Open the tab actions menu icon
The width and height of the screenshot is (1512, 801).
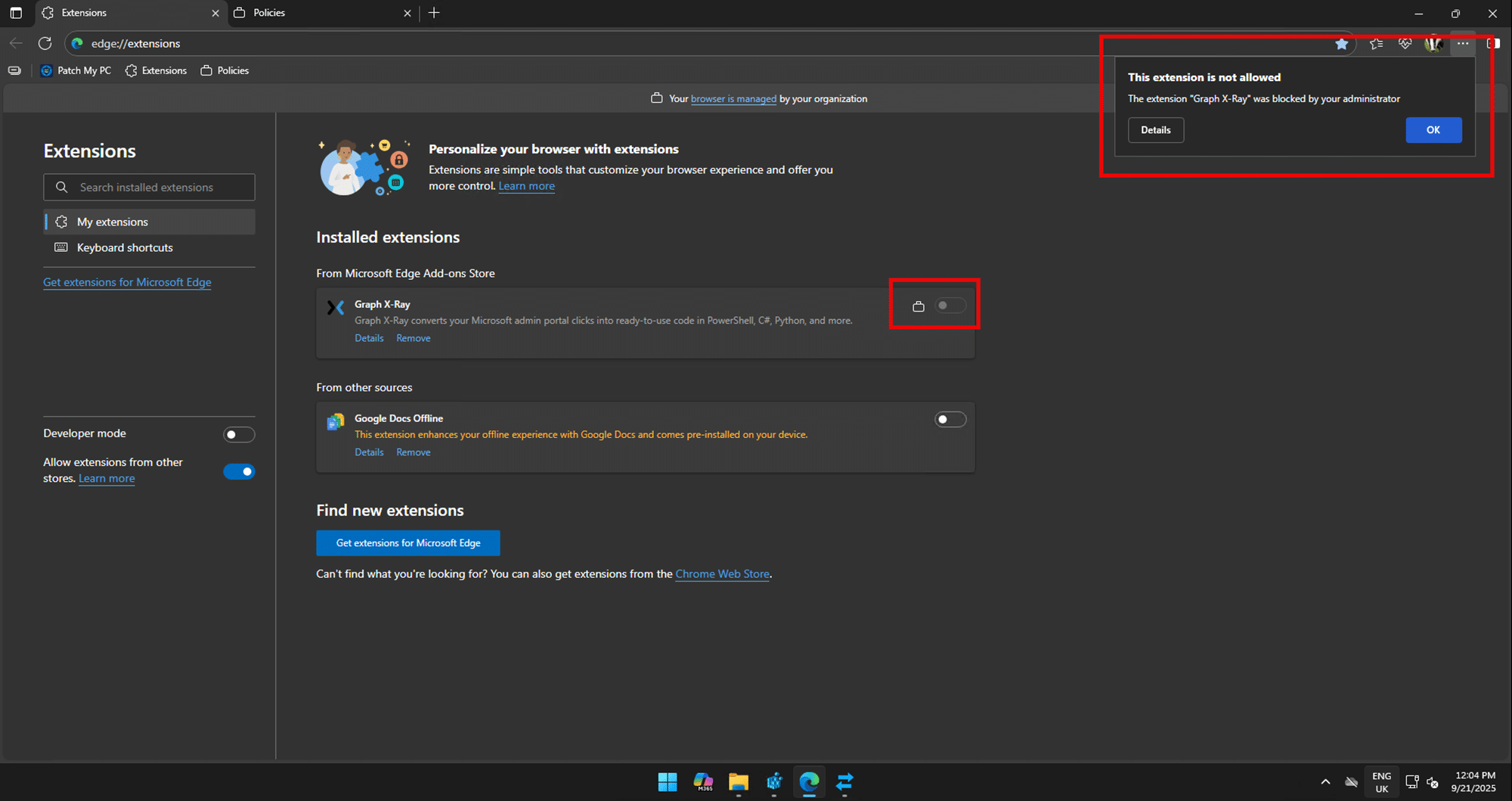(16, 13)
